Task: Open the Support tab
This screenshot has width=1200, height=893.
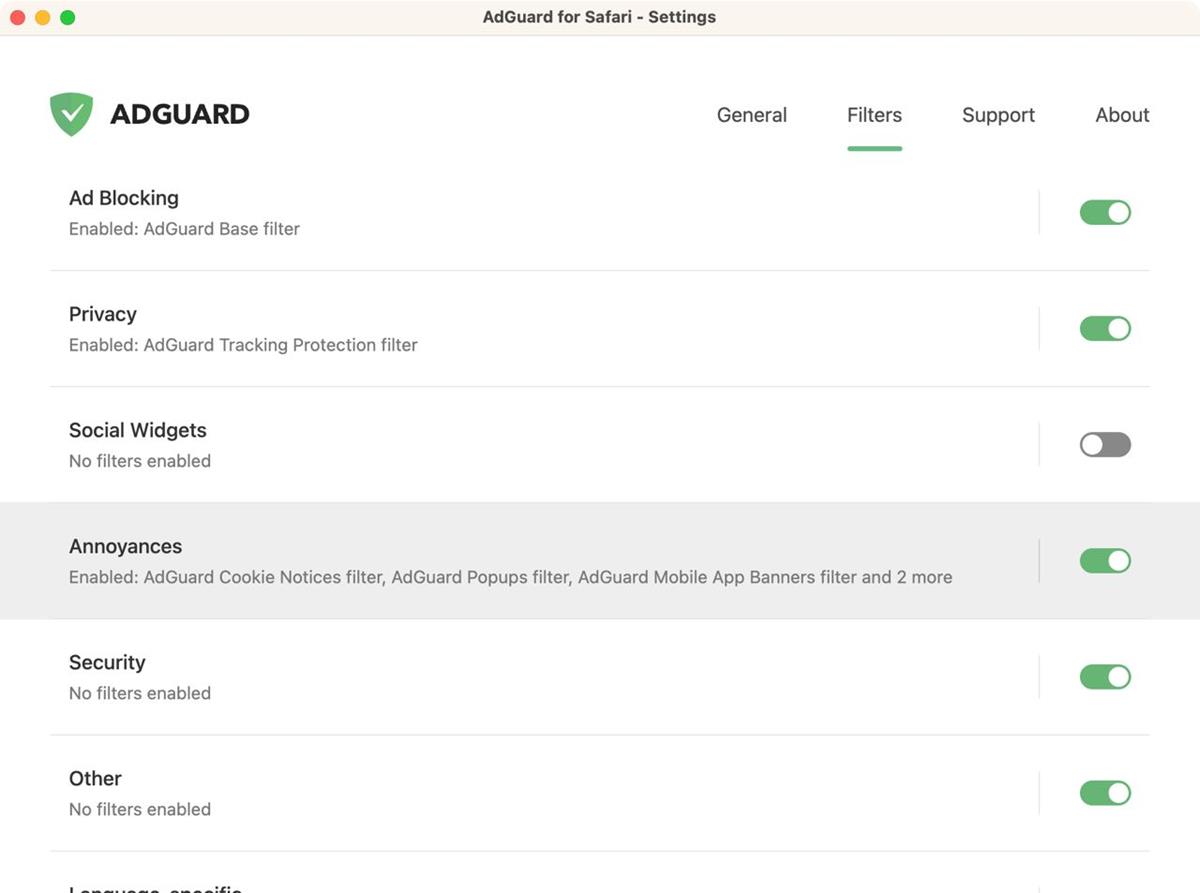Action: [x=997, y=115]
